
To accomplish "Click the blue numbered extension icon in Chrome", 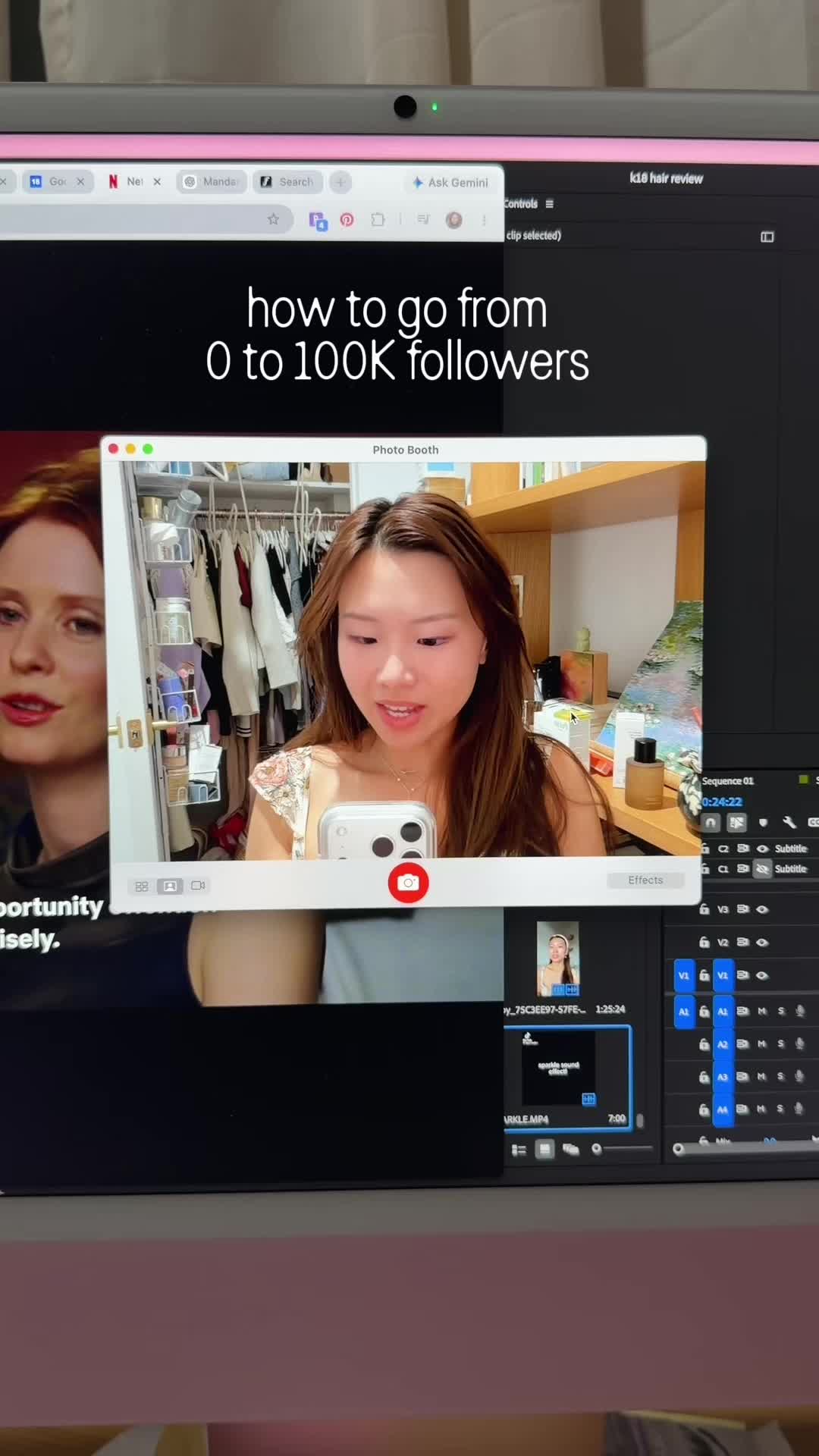I will 318,221.
